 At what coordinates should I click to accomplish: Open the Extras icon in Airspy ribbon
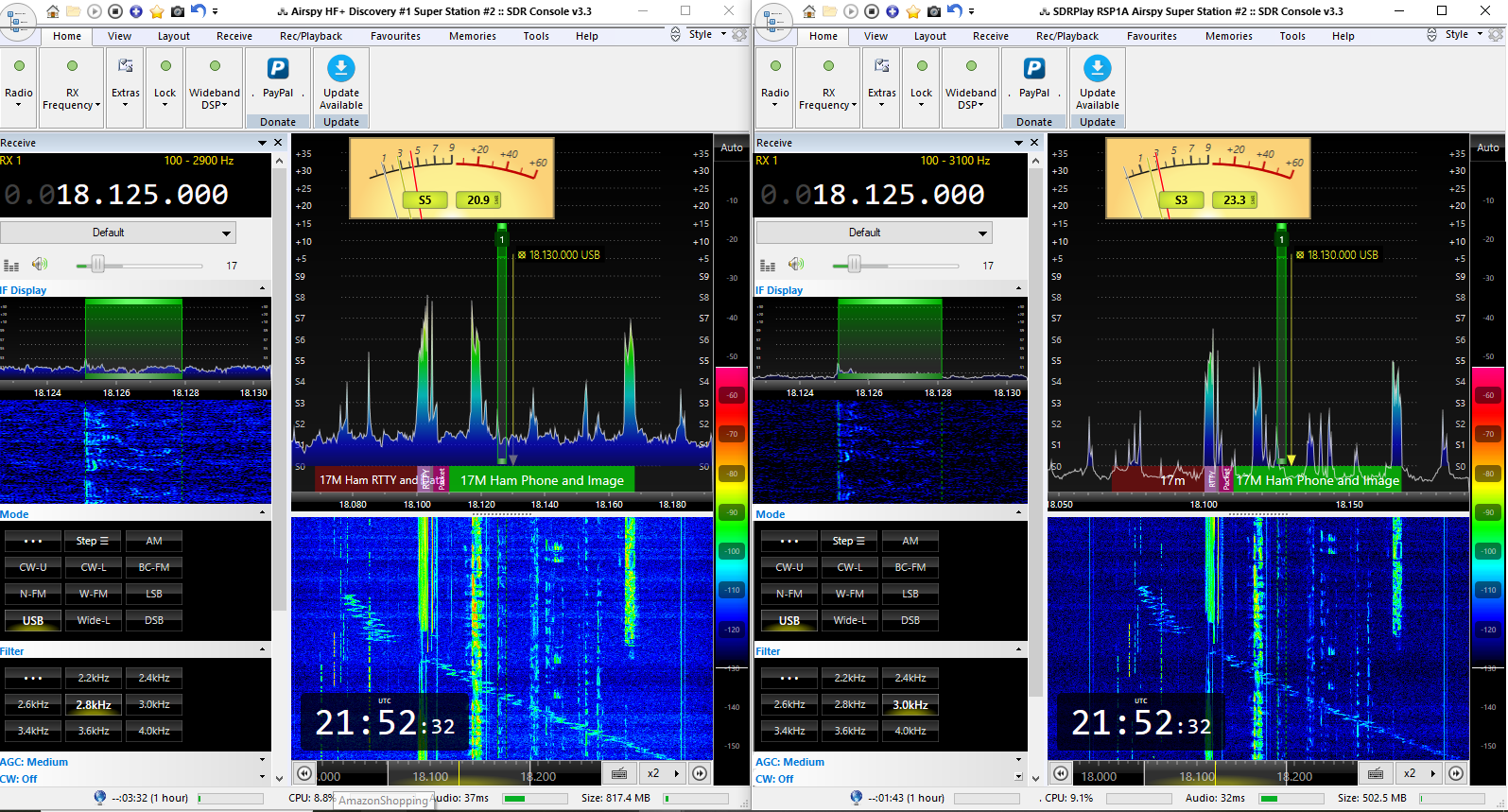[x=126, y=66]
